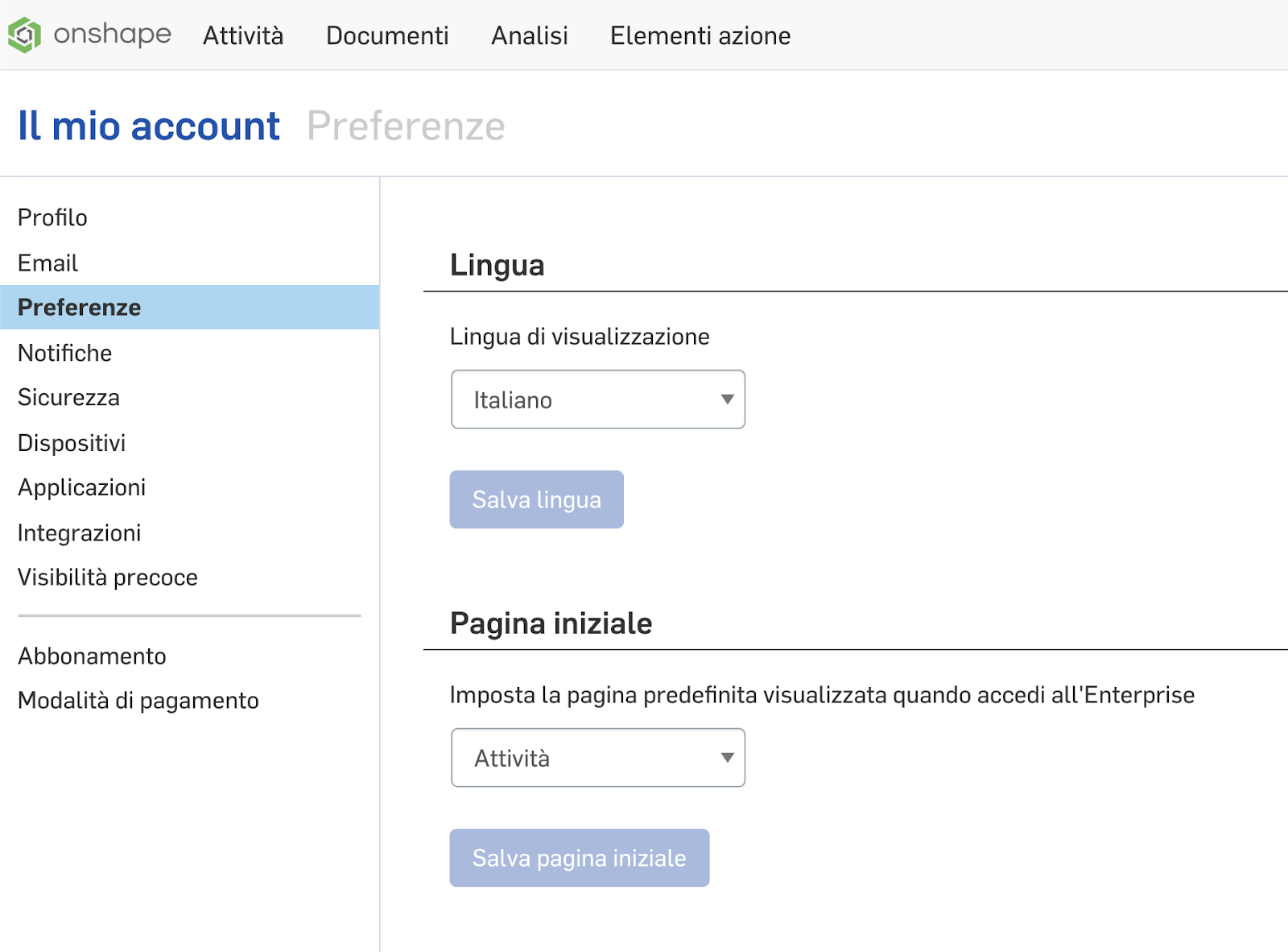The image size is (1288, 952).
Task: Select Preferenze in the sidebar
Action: (80, 308)
